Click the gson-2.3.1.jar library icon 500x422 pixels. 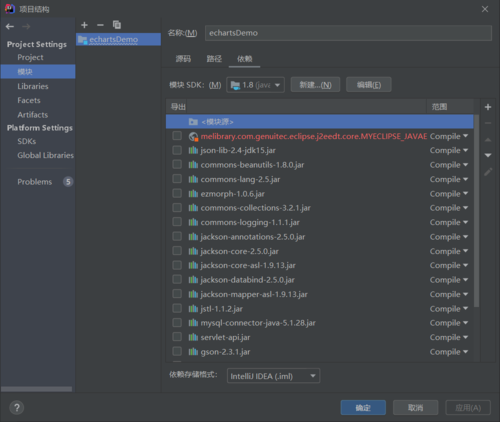click(193, 352)
